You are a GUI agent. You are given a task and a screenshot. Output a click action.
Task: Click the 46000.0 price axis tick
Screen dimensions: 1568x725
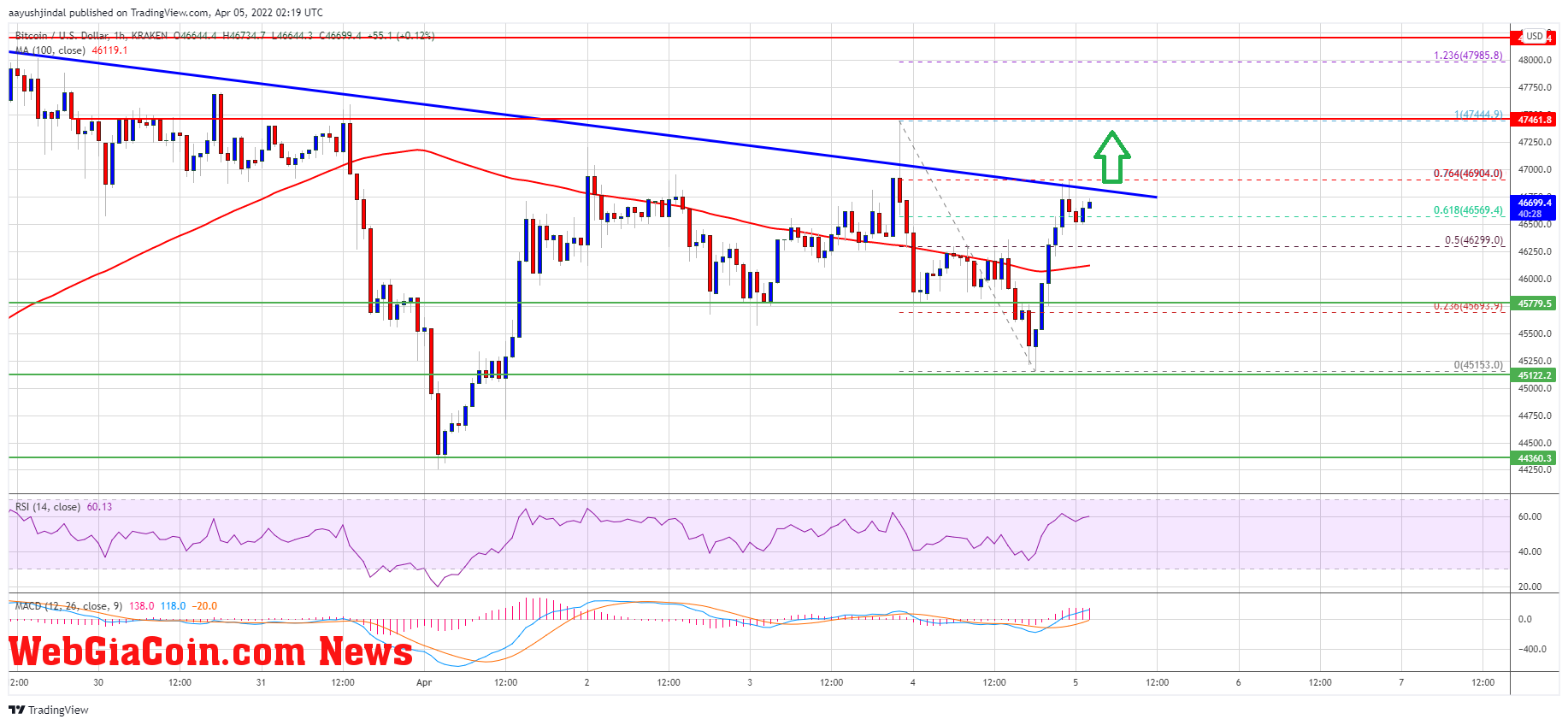1535,279
